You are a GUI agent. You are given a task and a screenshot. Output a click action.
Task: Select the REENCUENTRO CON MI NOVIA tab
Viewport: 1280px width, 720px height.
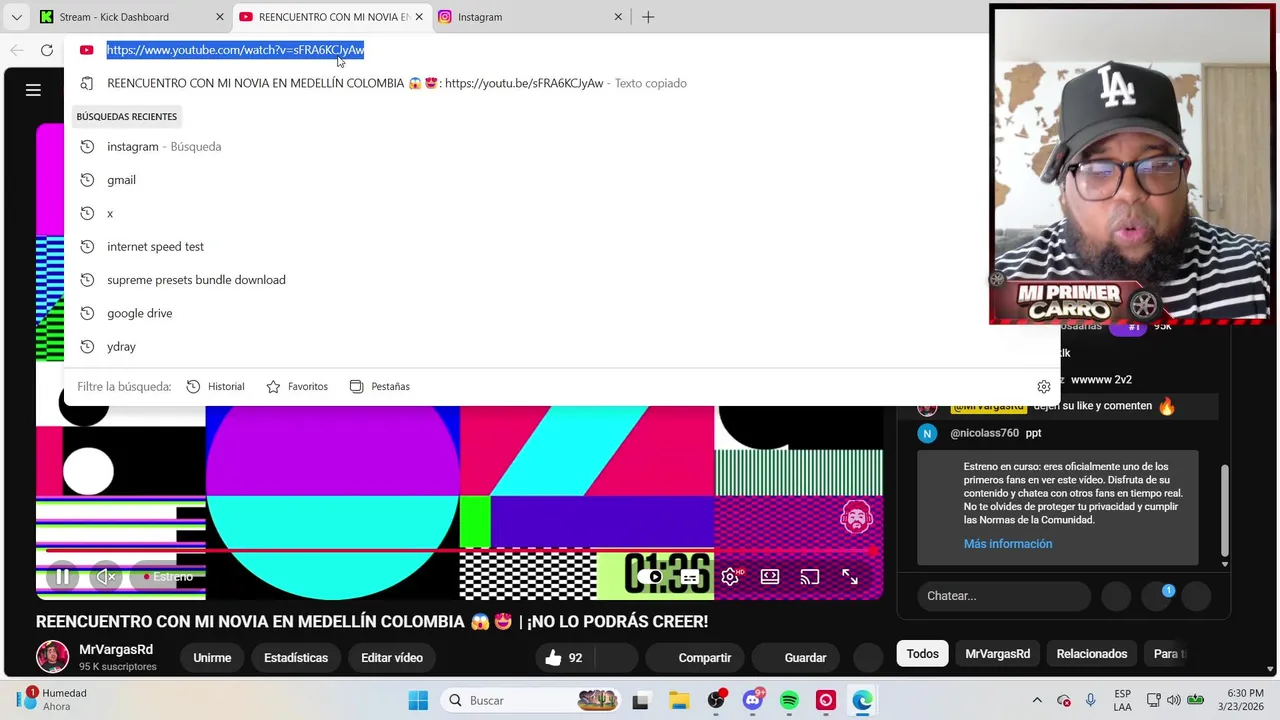tap(333, 17)
